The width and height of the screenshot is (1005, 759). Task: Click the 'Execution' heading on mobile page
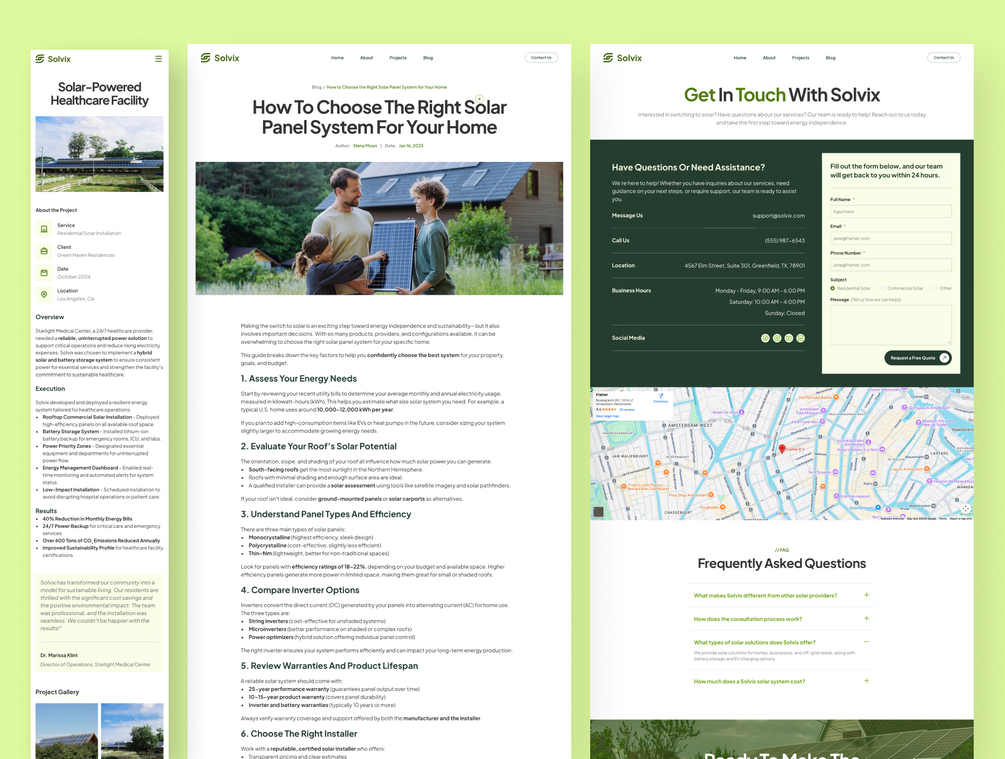[50, 388]
